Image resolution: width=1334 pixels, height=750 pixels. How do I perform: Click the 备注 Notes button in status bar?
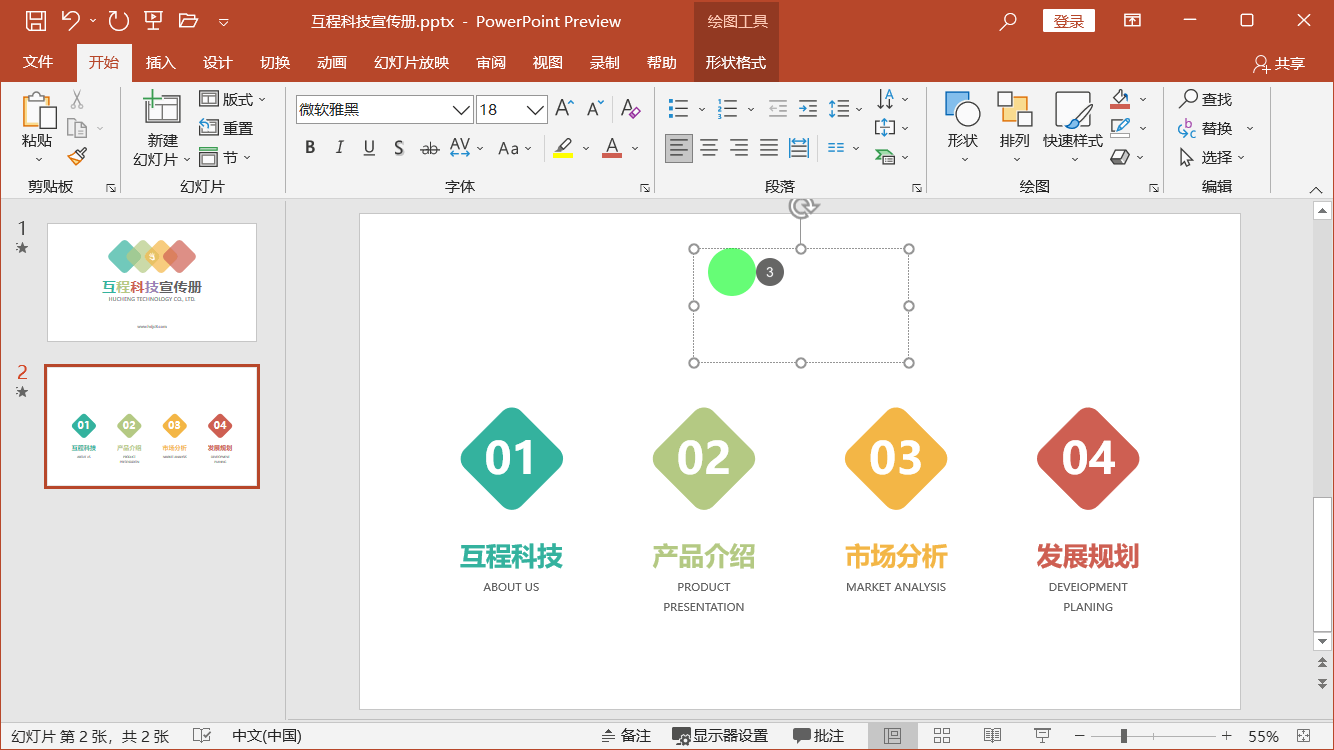coord(626,736)
